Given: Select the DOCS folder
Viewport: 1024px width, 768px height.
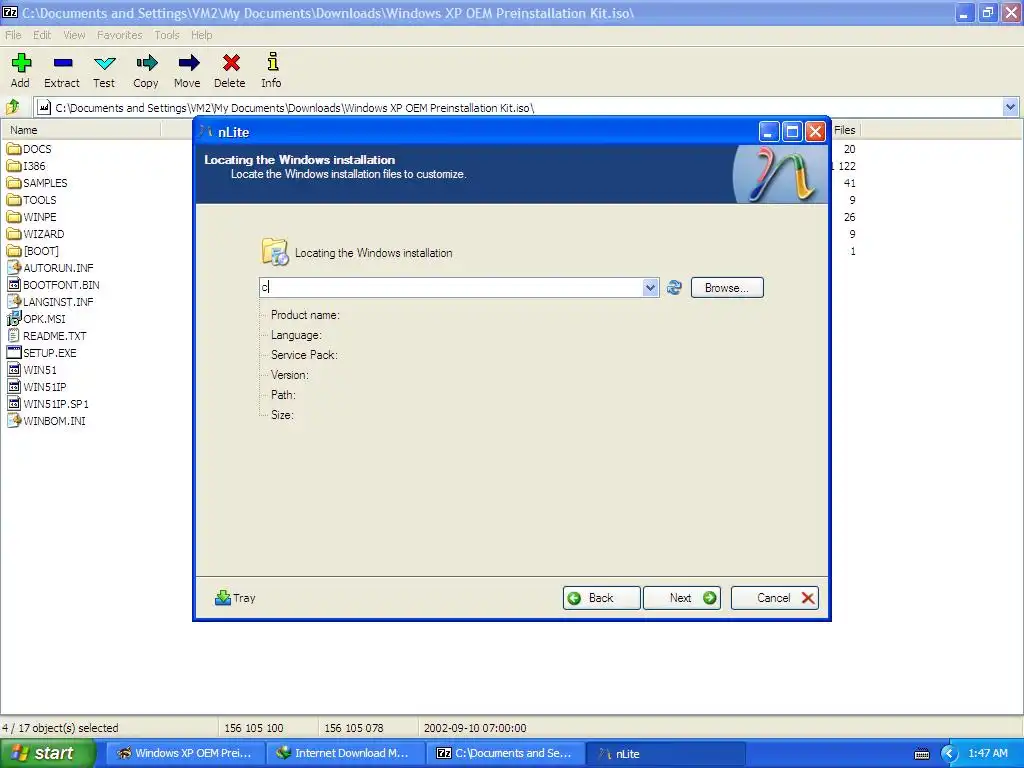Looking at the screenshot, I should (29, 149).
